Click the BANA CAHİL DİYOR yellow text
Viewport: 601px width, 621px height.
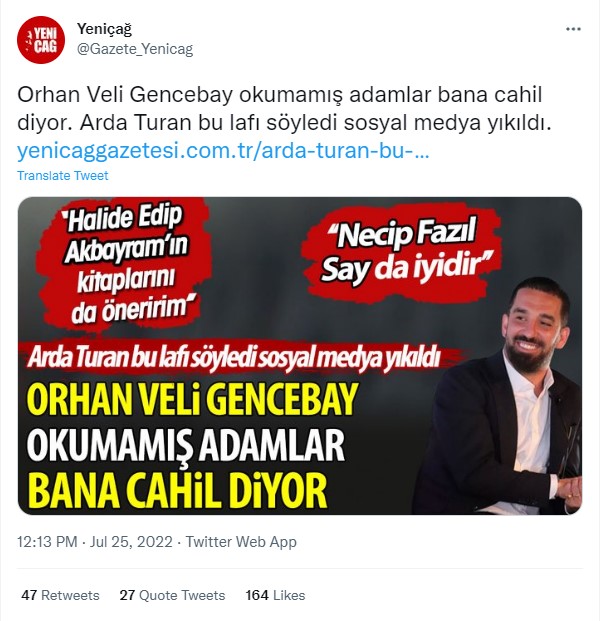click(177, 490)
